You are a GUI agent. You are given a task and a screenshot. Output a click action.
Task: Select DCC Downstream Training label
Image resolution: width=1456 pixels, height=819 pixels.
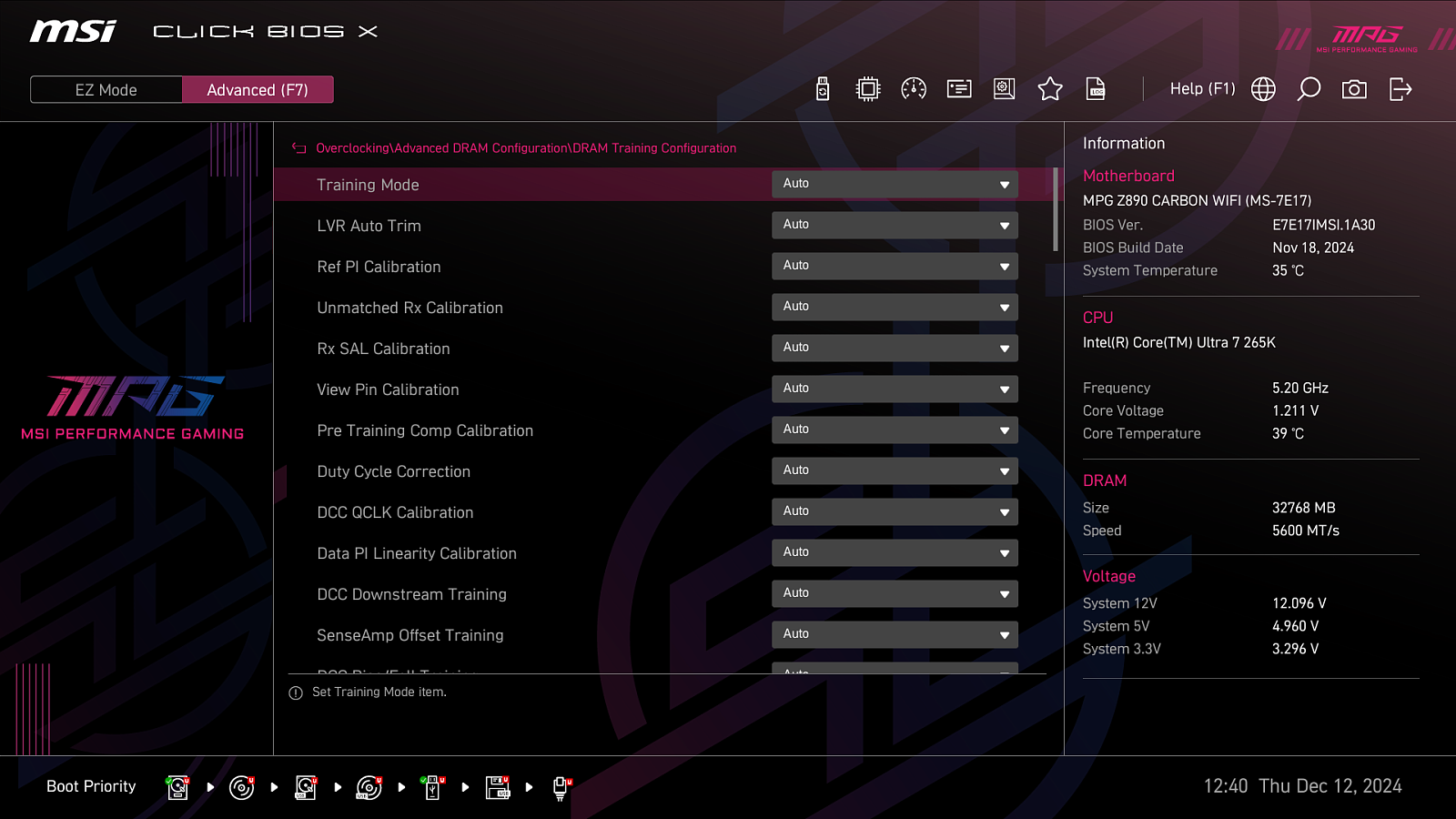tap(411, 594)
